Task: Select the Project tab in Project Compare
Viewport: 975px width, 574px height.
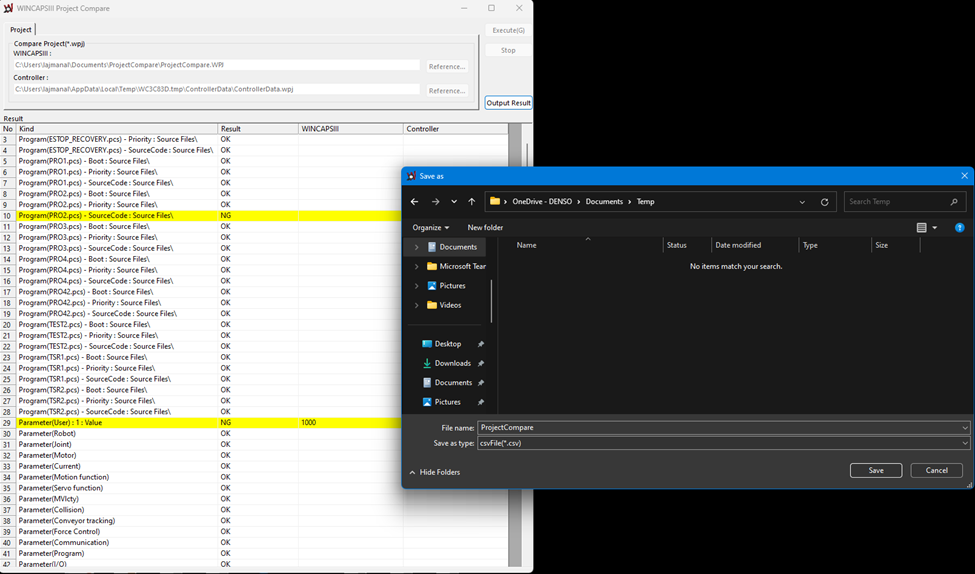Action: click(21, 29)
